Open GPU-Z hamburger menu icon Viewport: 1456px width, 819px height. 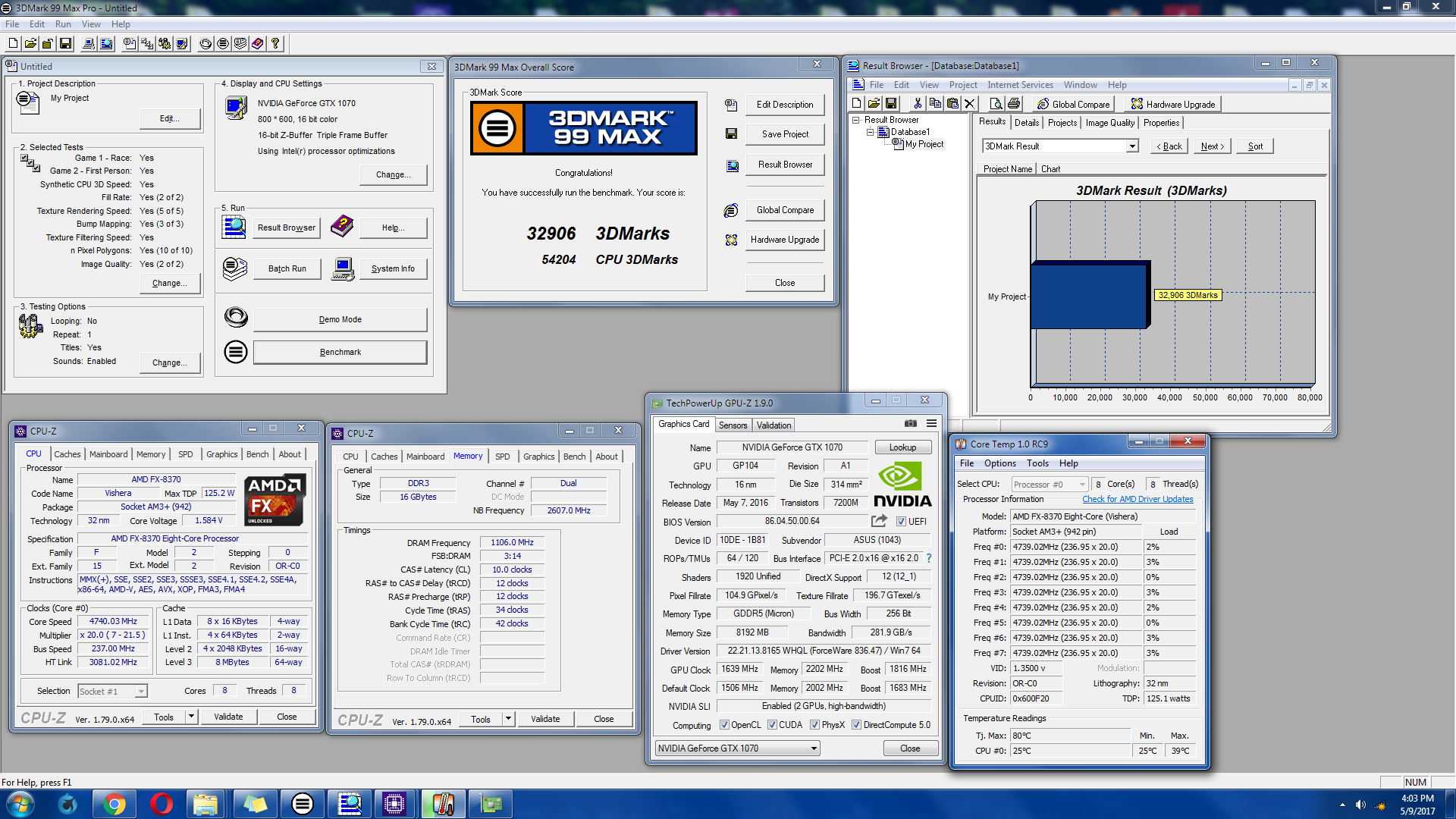point(931,424)
